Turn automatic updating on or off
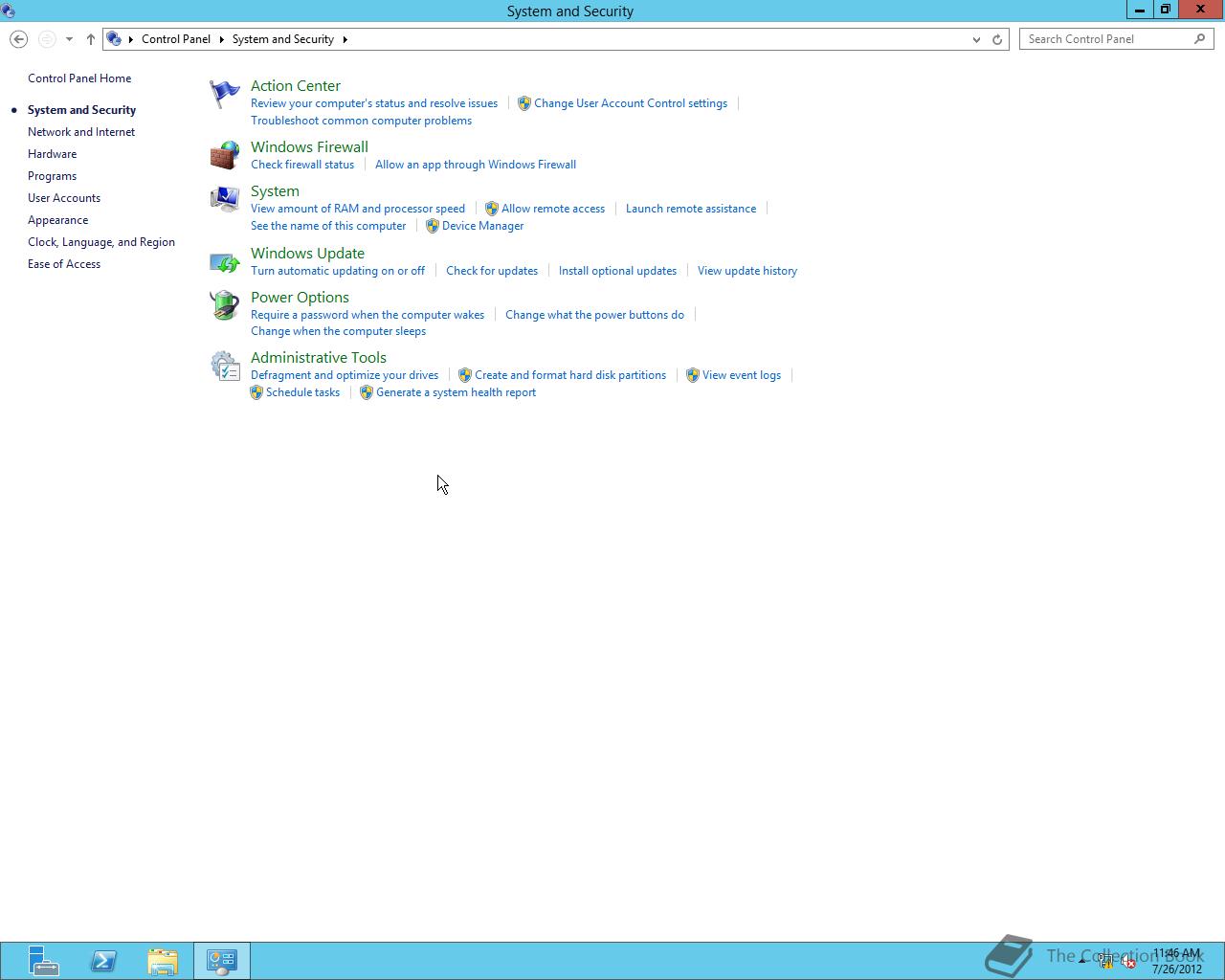 point(338,271)
